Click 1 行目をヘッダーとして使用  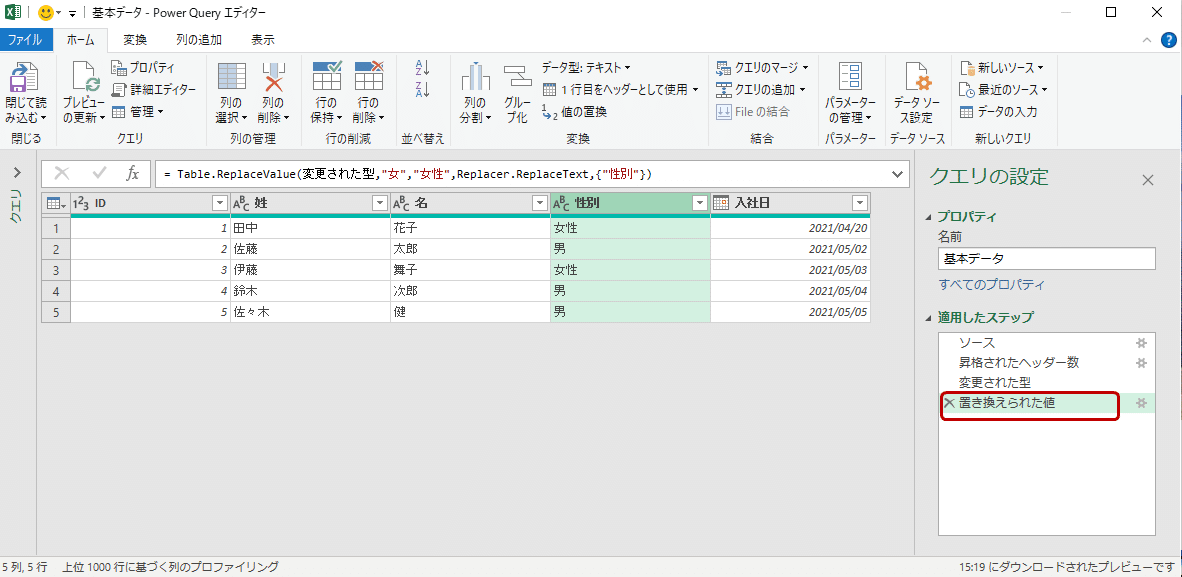620,90
